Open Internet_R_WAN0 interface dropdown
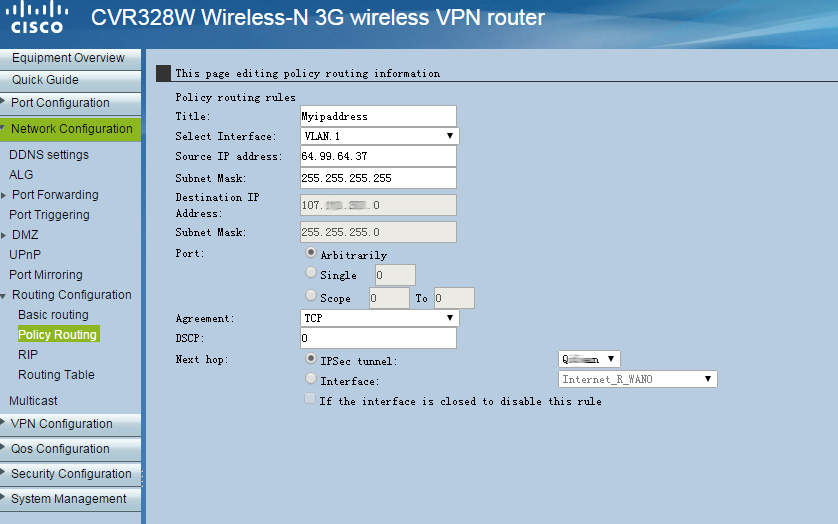 point(638,379)
